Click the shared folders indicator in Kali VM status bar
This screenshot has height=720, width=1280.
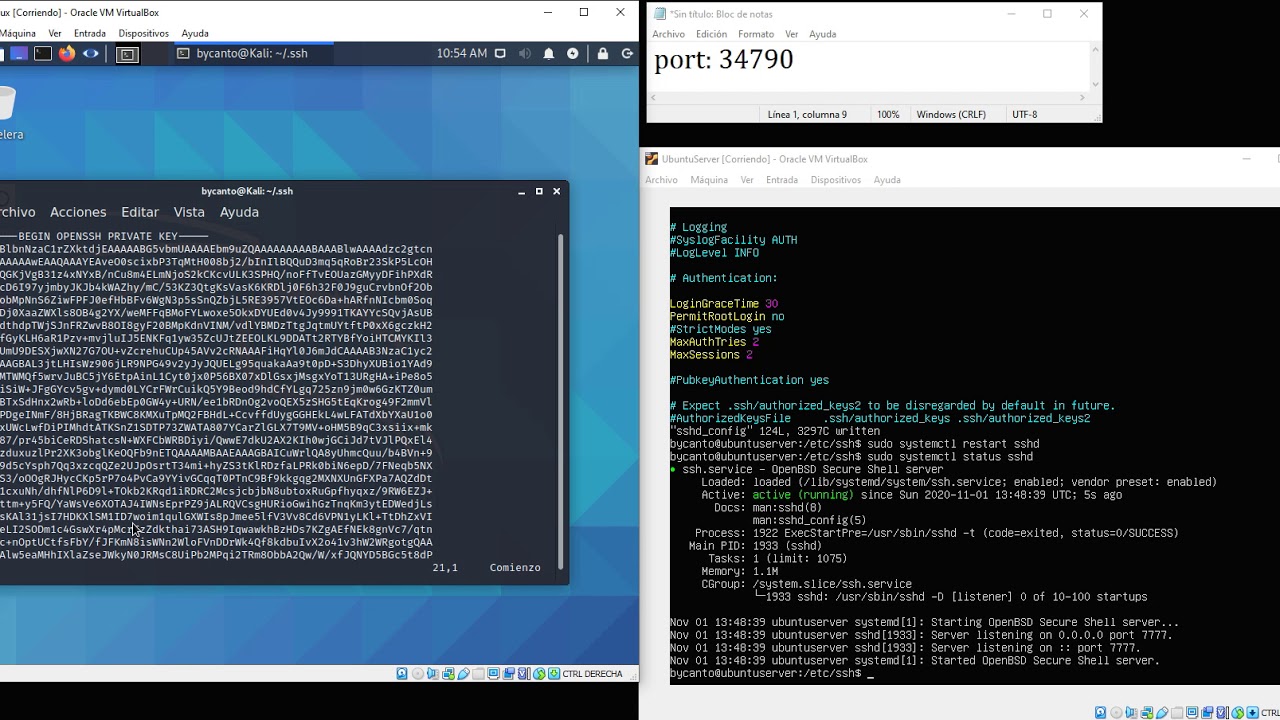click(x=479, y=674)
